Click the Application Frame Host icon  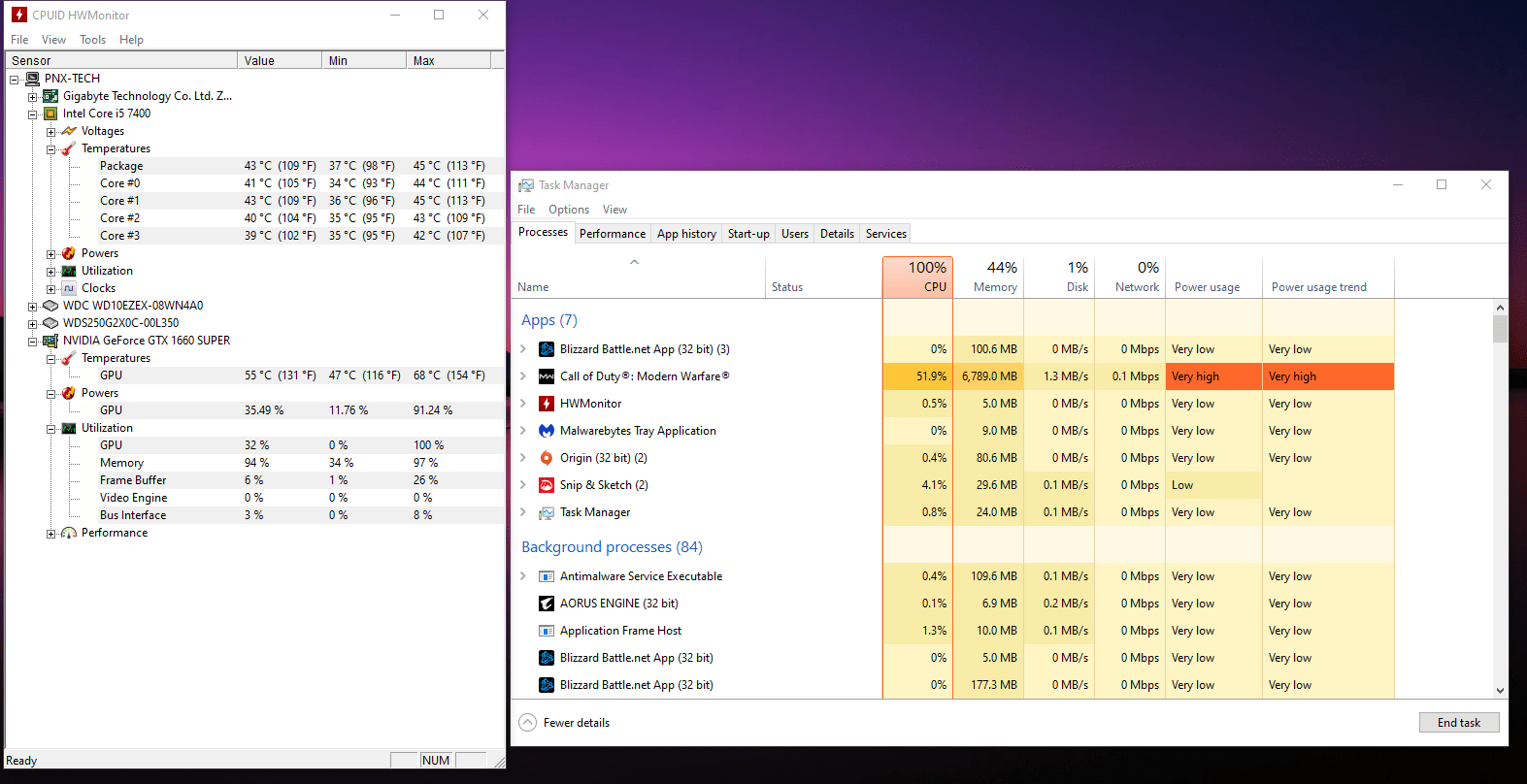click(547, 631)
